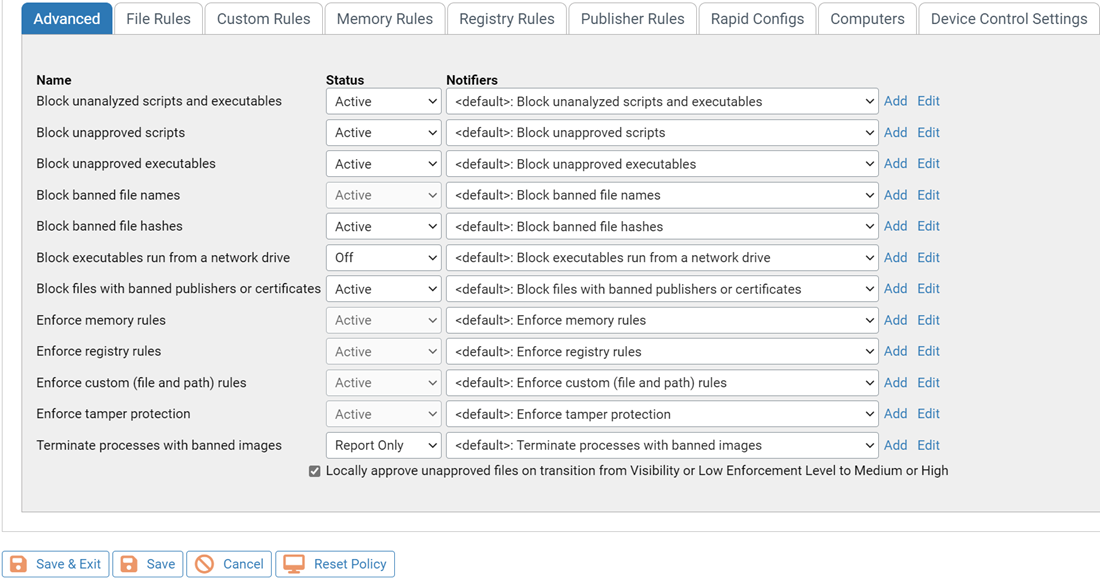Open the Registry Rules tab
This screenshot has height=578, width=1100.
click(506, 18)
